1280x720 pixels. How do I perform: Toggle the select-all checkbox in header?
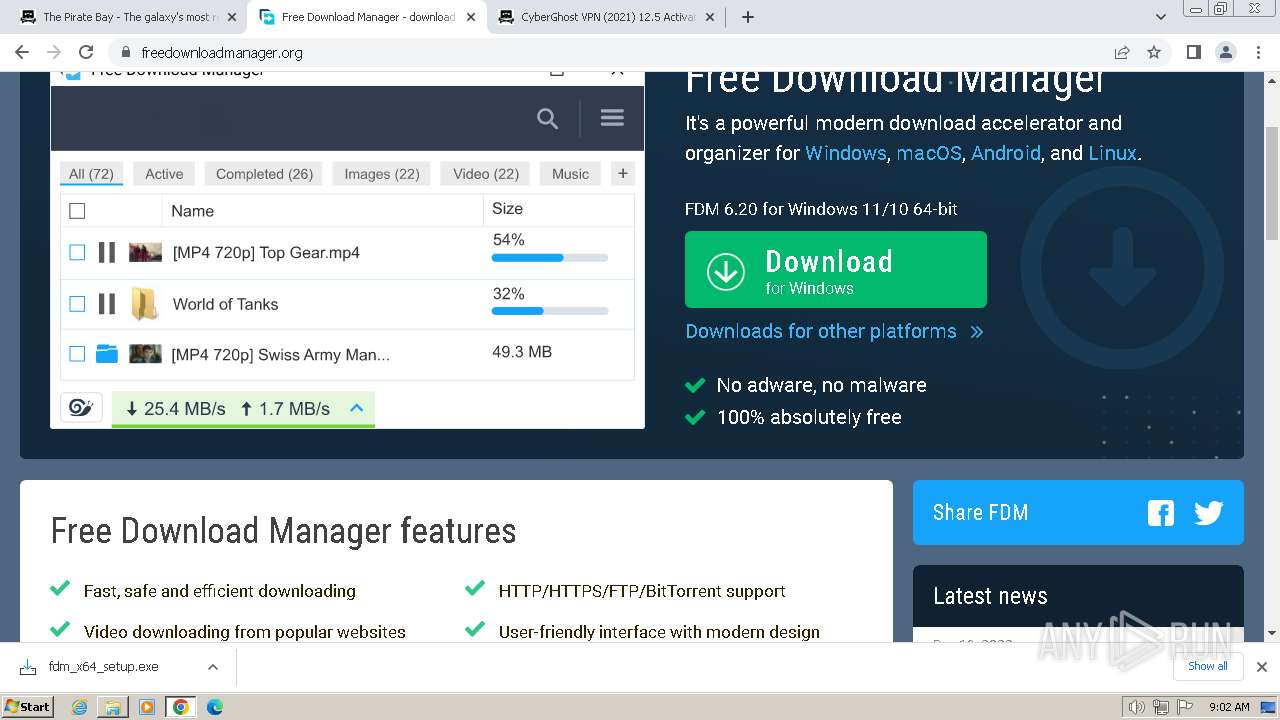77,211
